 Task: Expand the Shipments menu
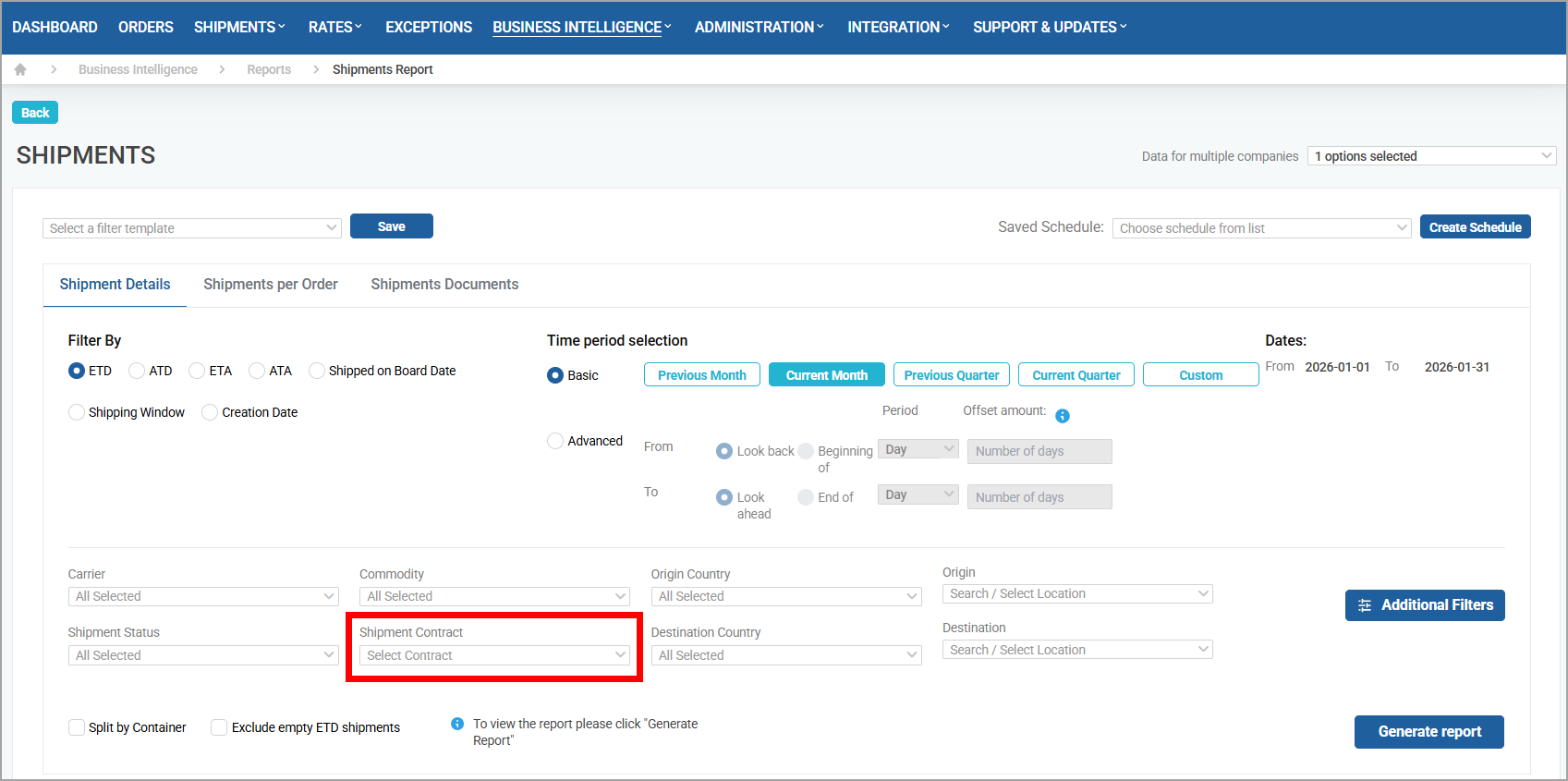pyautogui.click(x=239, y=27)
